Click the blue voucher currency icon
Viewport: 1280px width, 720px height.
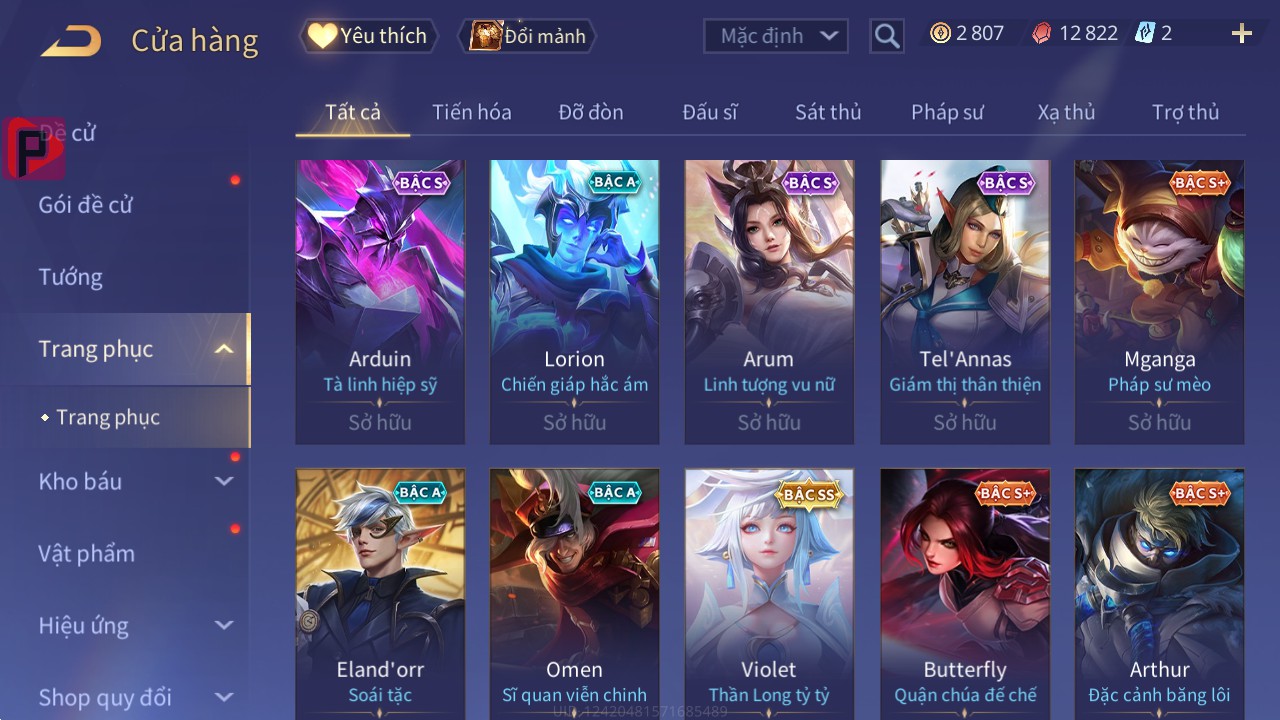click(1144, 33)
